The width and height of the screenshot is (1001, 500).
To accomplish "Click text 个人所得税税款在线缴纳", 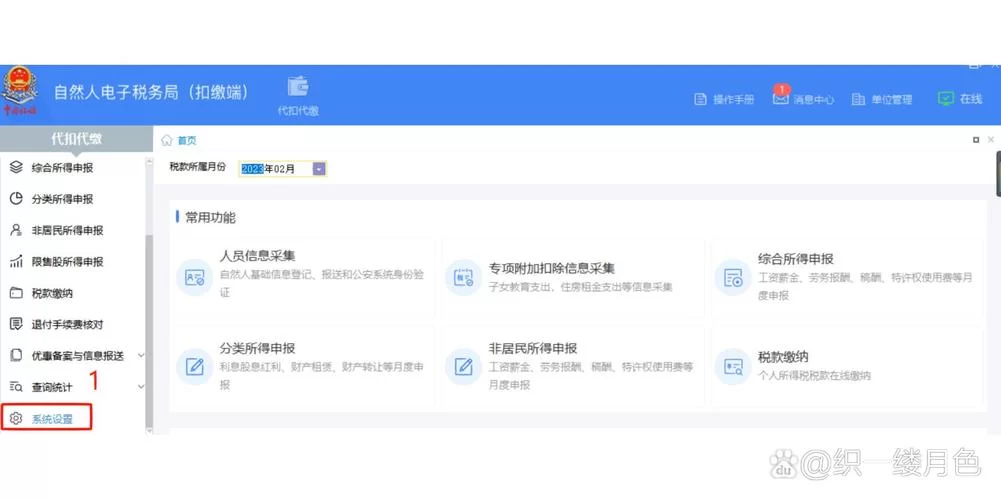I will (814, 375).
